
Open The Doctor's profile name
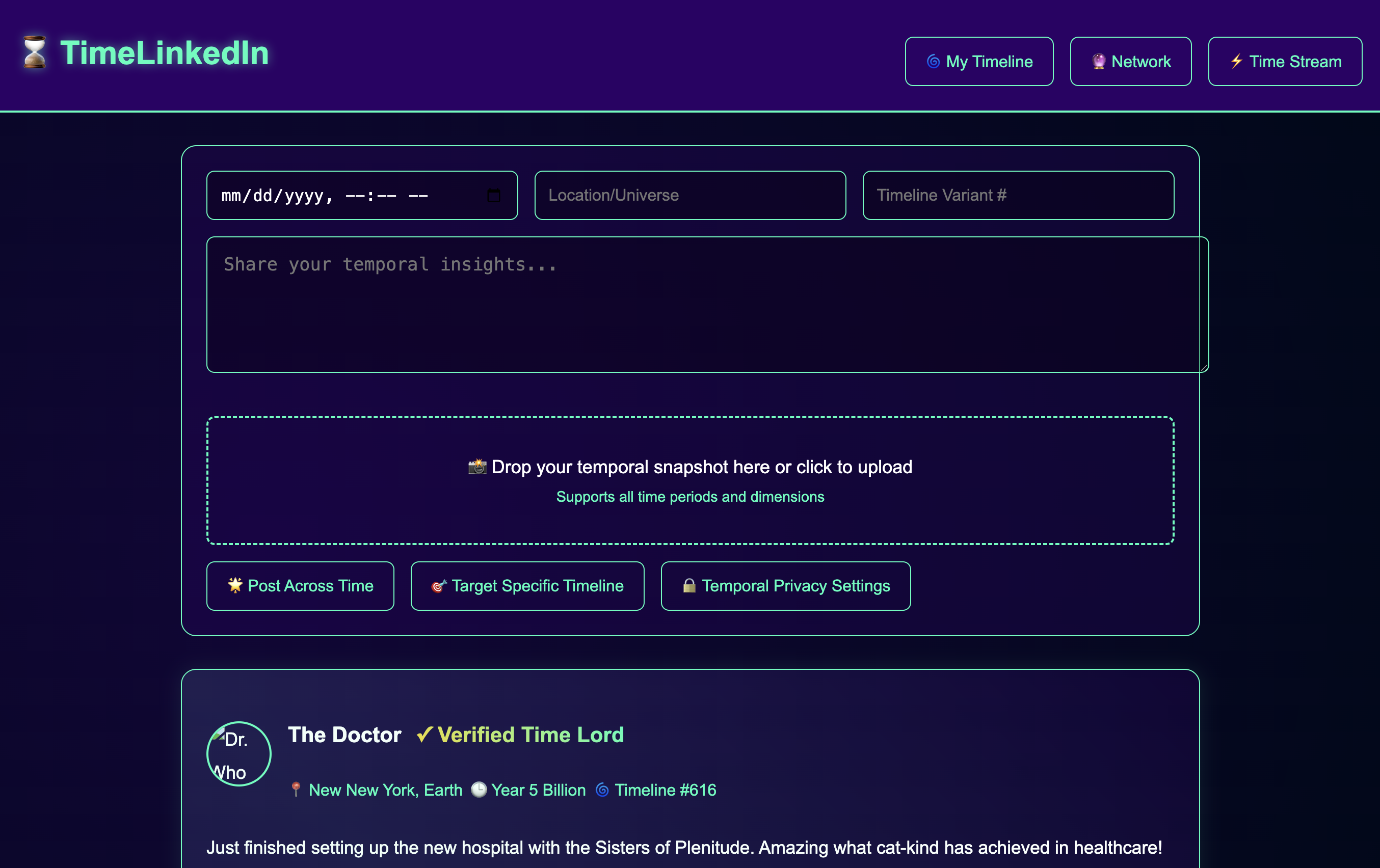pyautogui.click(x=344, y=735)
